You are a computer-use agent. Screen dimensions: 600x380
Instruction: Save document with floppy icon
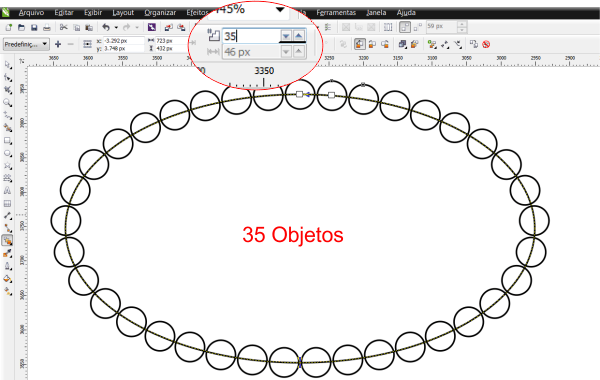coord(34,27)
